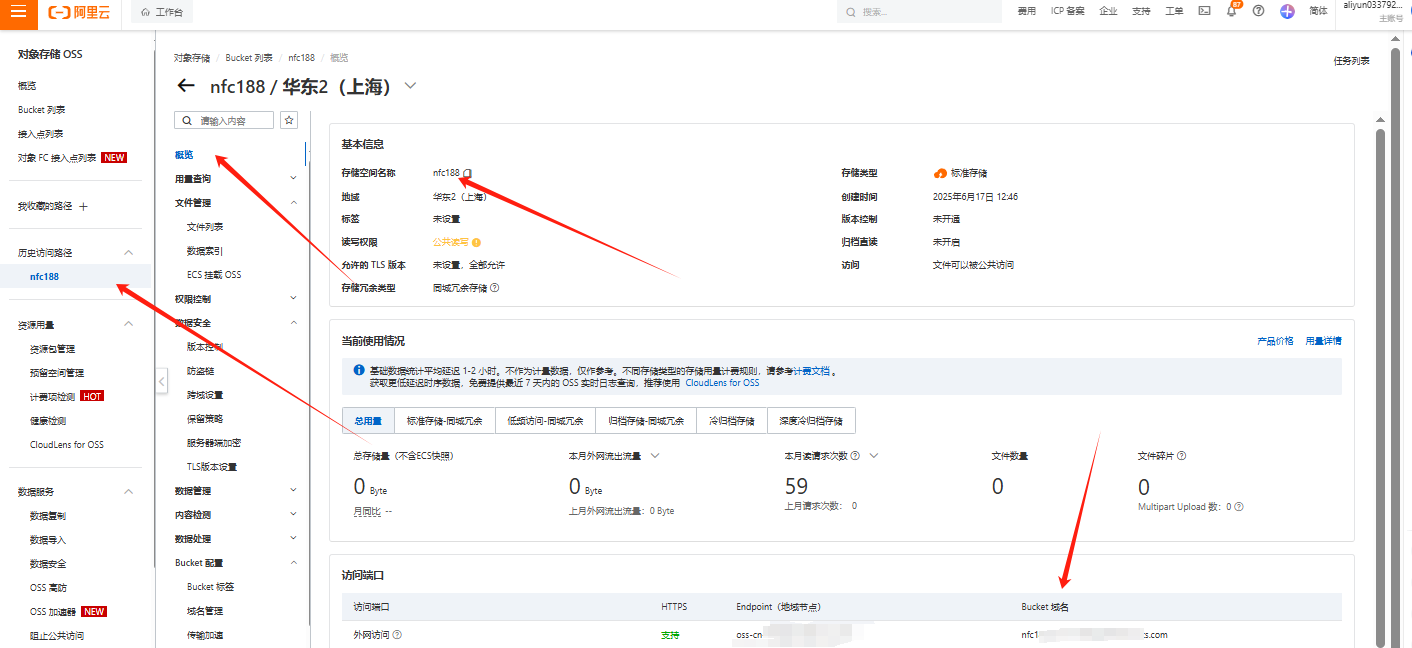The image size is (1412, 648).
Task: Expand 内容检测 menu
Action: click(293, 514)
